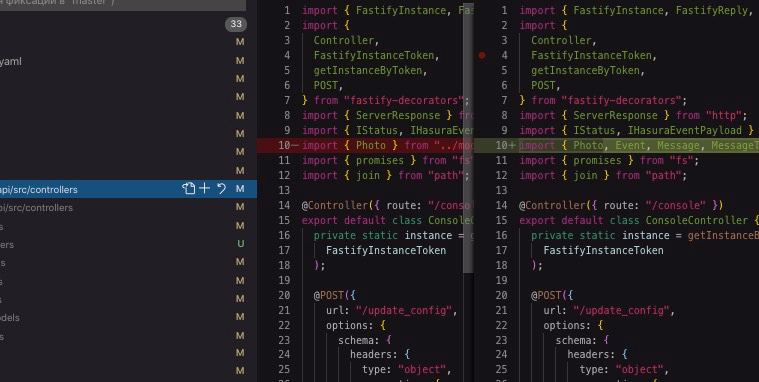
Task: Click 'schema' on line 23 of the left pane
Action: (356, 340)
